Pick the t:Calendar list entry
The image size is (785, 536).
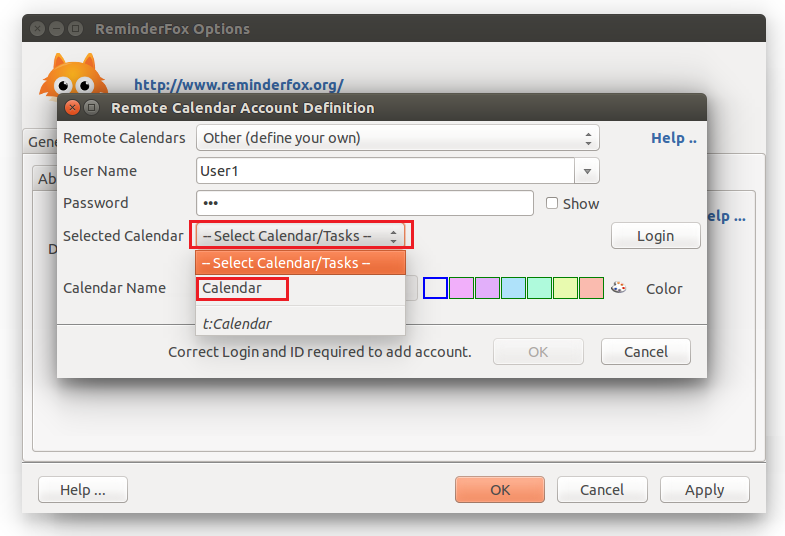pyautogui.click(x=300, y=324)
